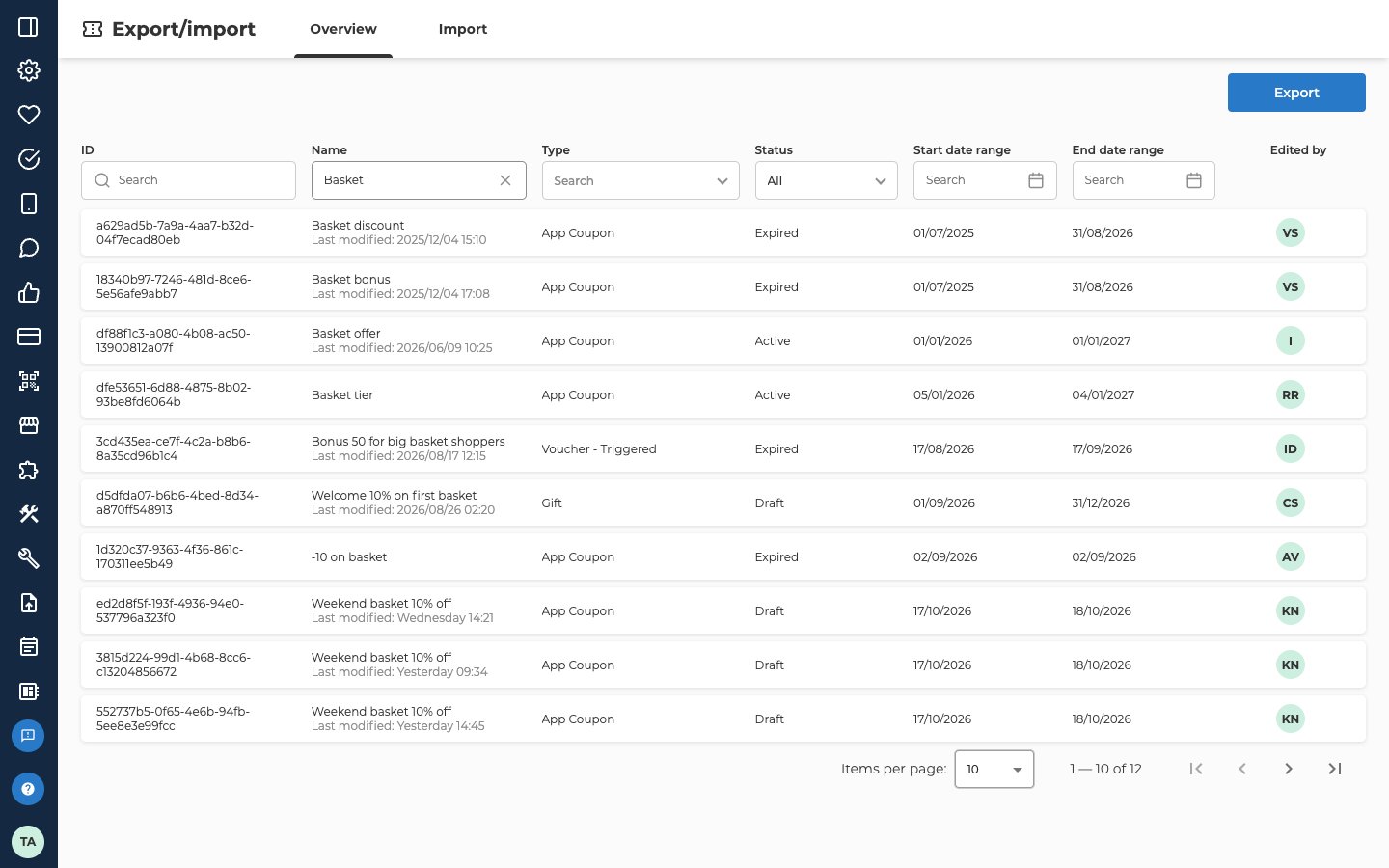Expand the Type filter dropdown

click(x=640, y=180)
